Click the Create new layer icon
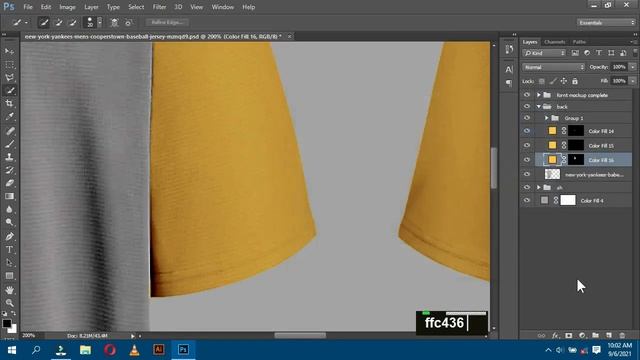640x360 pixels. coord(609,335)
